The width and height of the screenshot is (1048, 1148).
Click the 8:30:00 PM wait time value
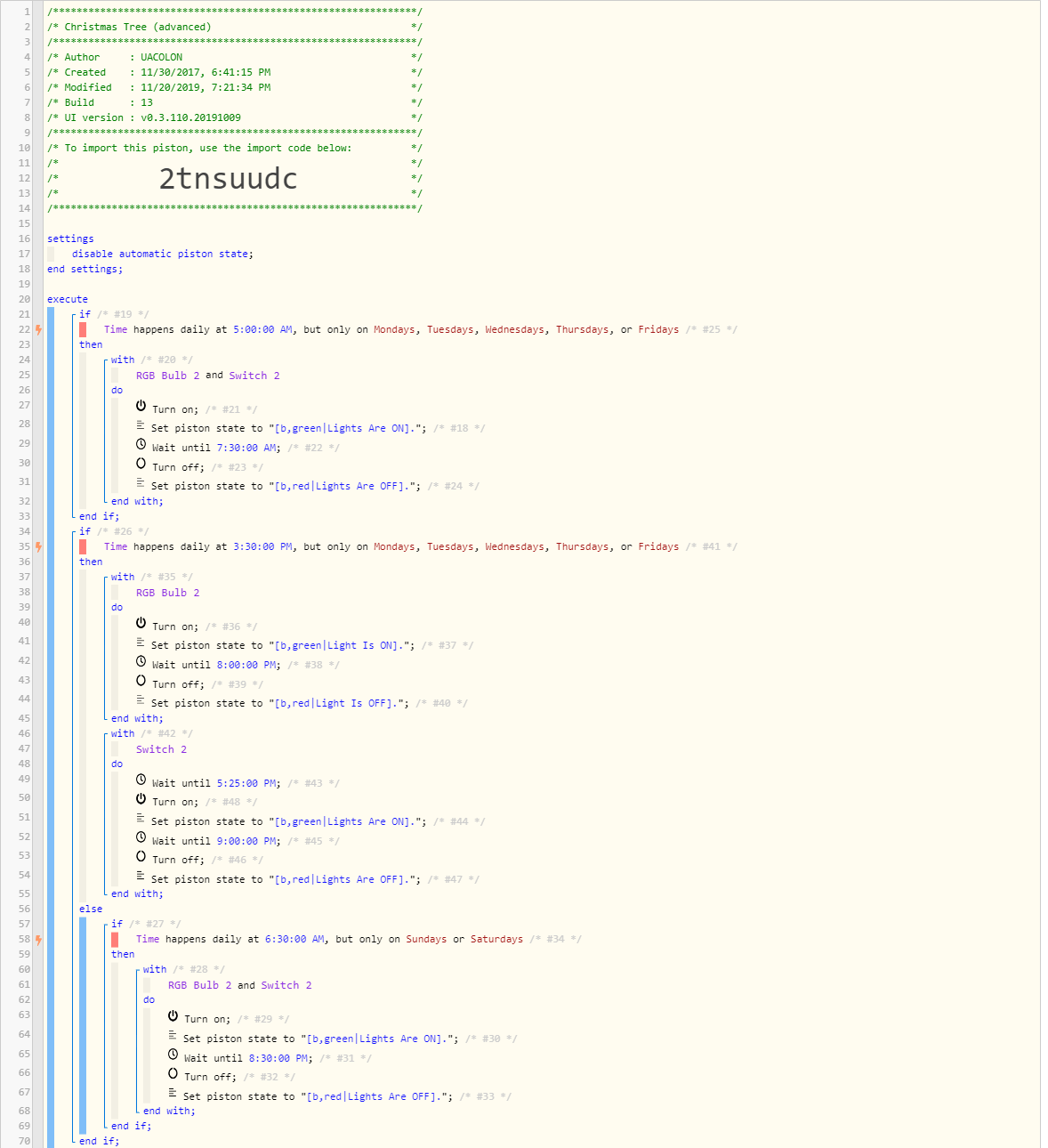(278, 1058)
